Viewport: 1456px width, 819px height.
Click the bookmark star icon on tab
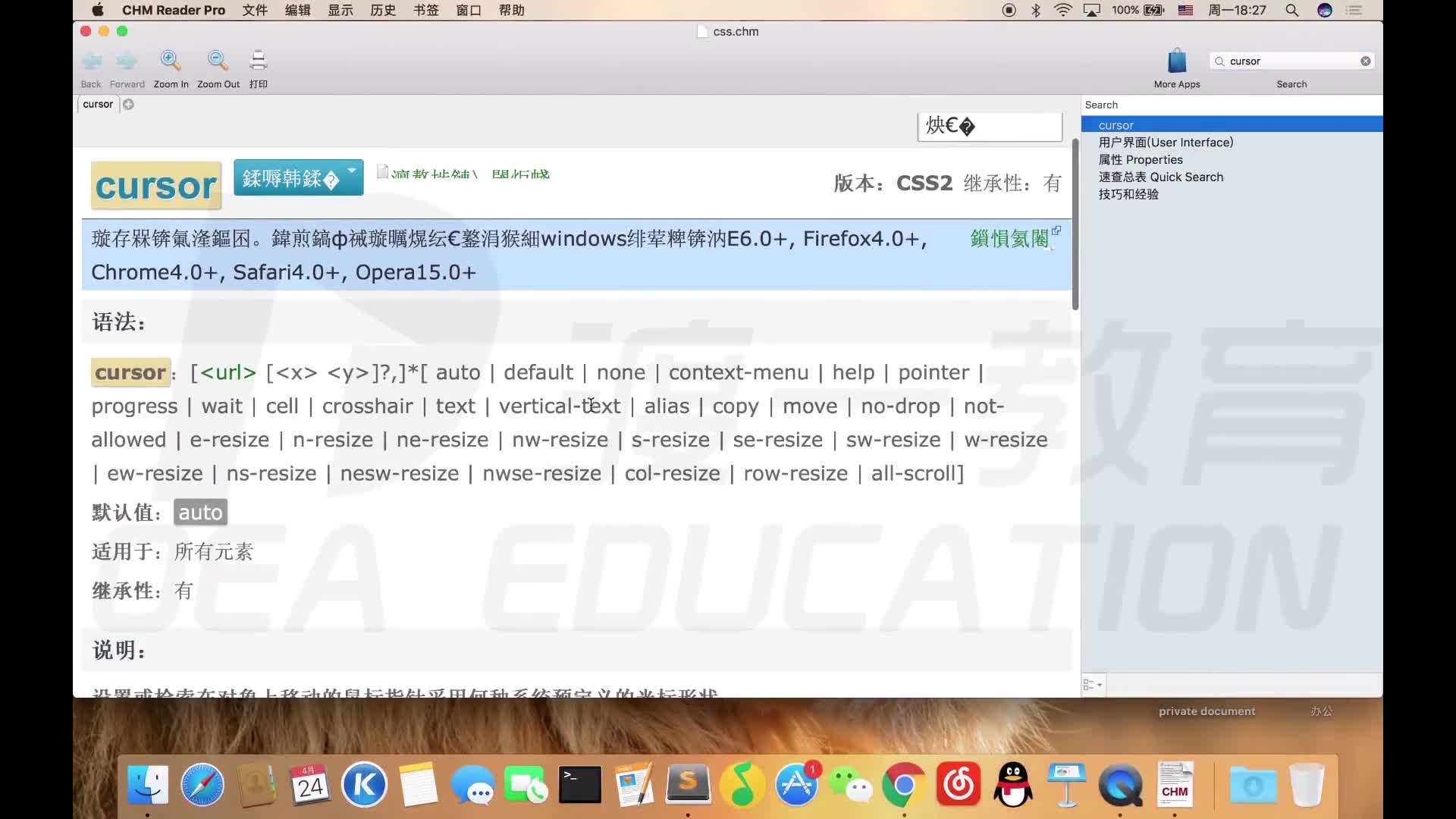tap(128, 104)
